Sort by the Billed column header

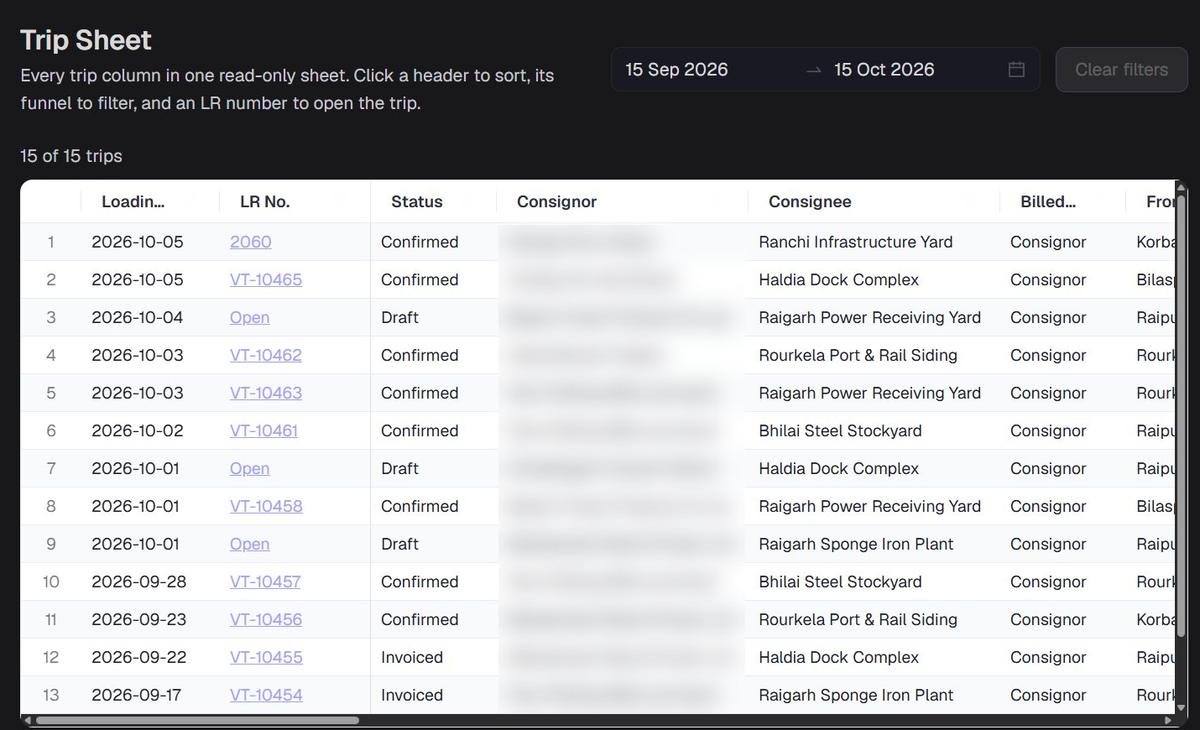(1048, 201)
